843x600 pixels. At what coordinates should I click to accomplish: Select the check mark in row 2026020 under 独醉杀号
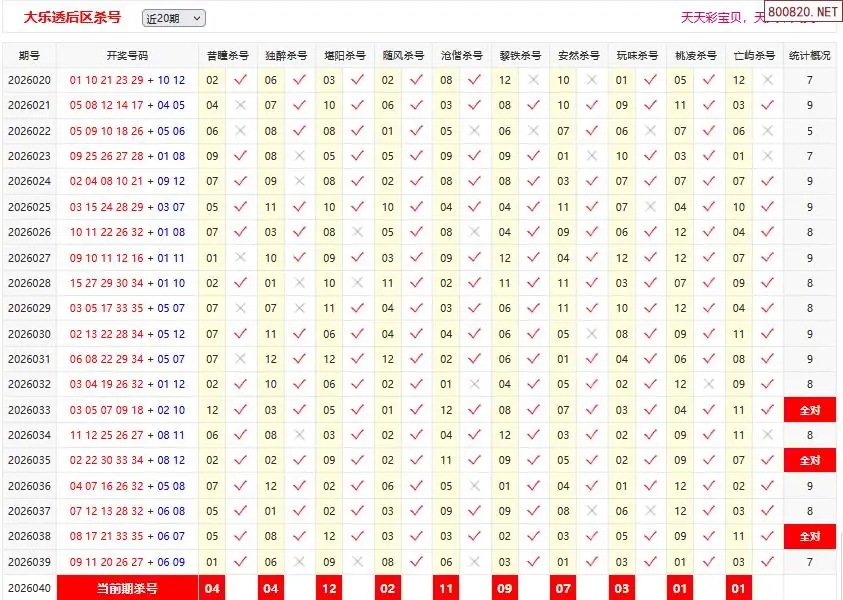point(299,80)
